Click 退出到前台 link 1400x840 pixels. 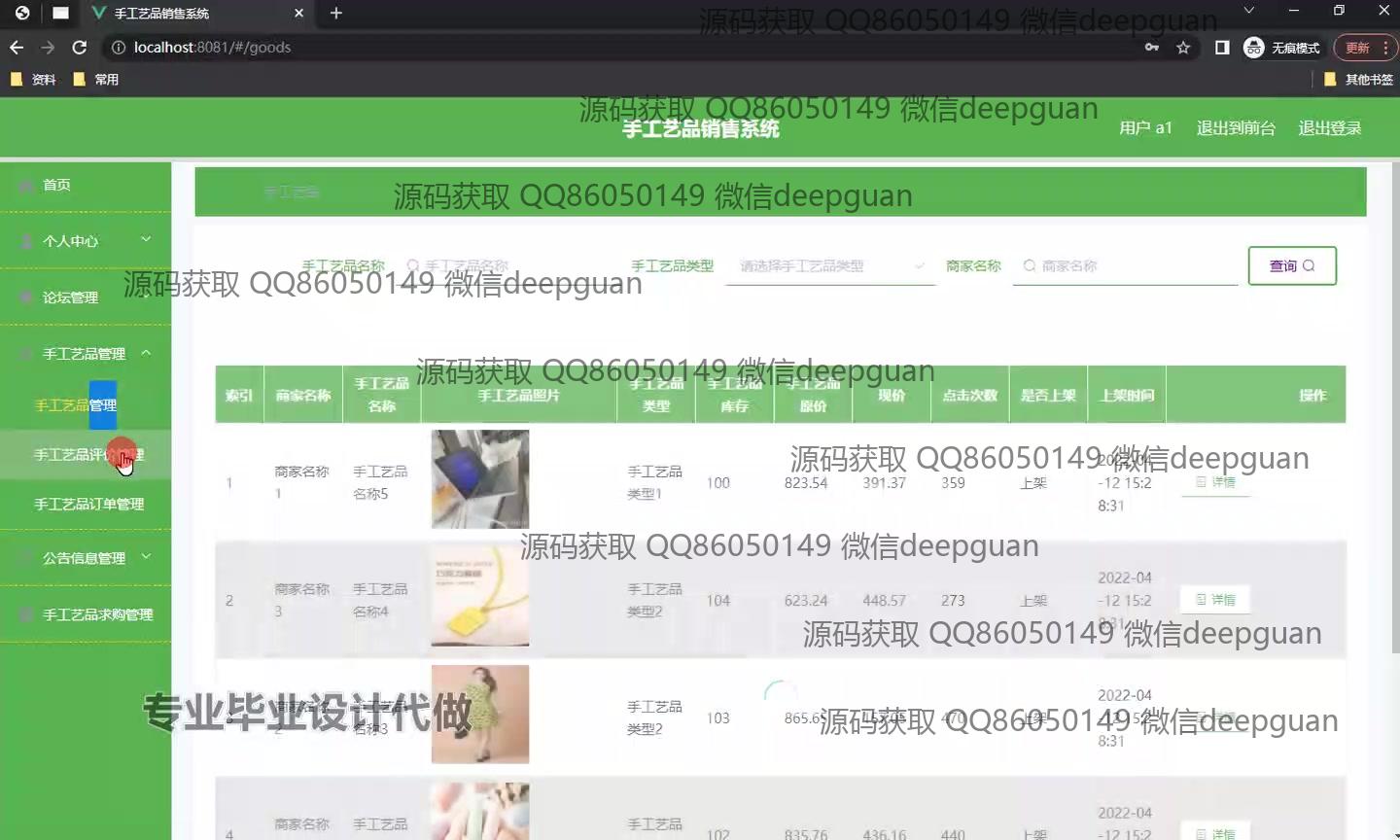point(1236,128)
